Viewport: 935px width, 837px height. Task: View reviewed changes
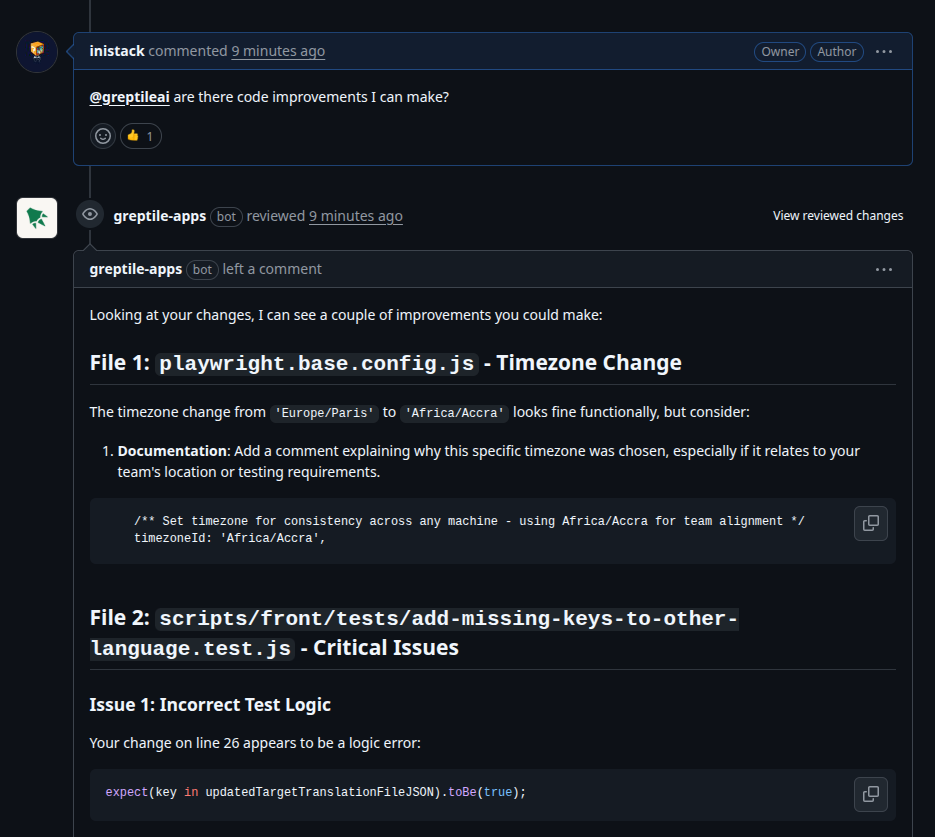[x=838, y=216]
